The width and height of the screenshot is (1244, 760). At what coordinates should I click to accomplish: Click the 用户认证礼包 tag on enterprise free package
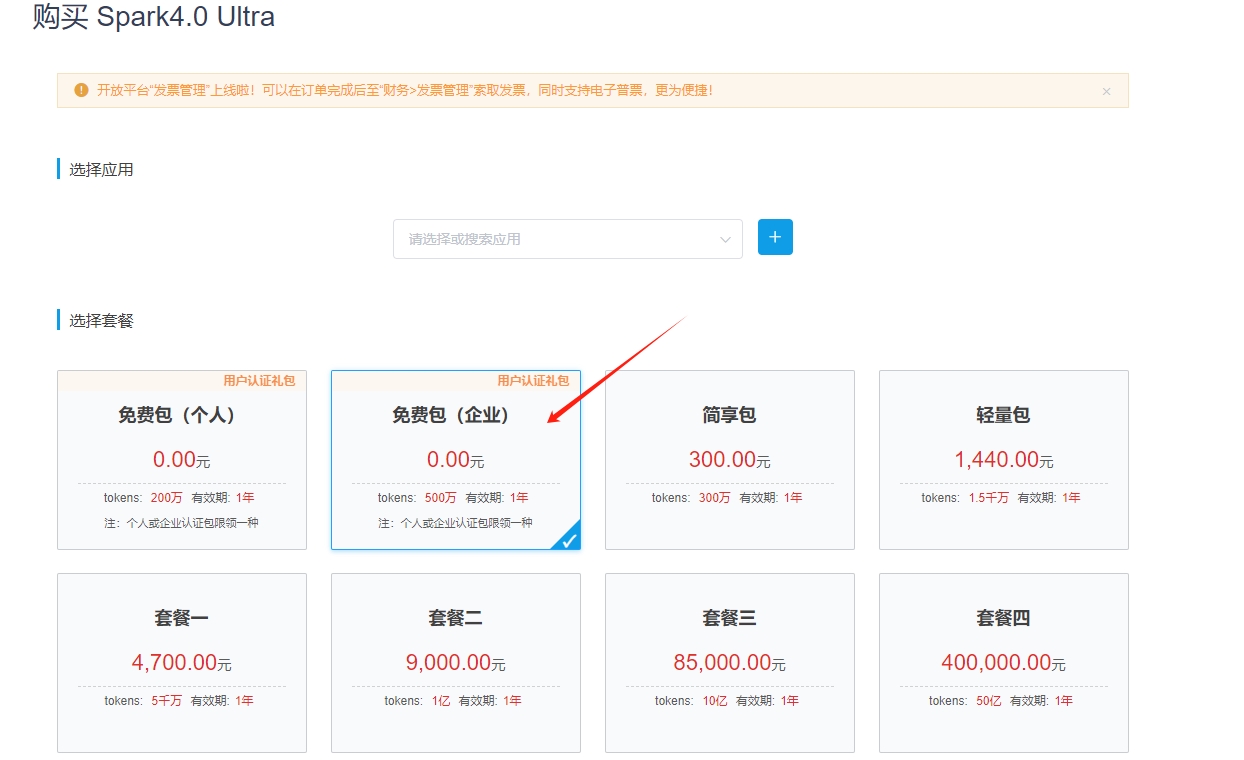click(x=533, y=381)
